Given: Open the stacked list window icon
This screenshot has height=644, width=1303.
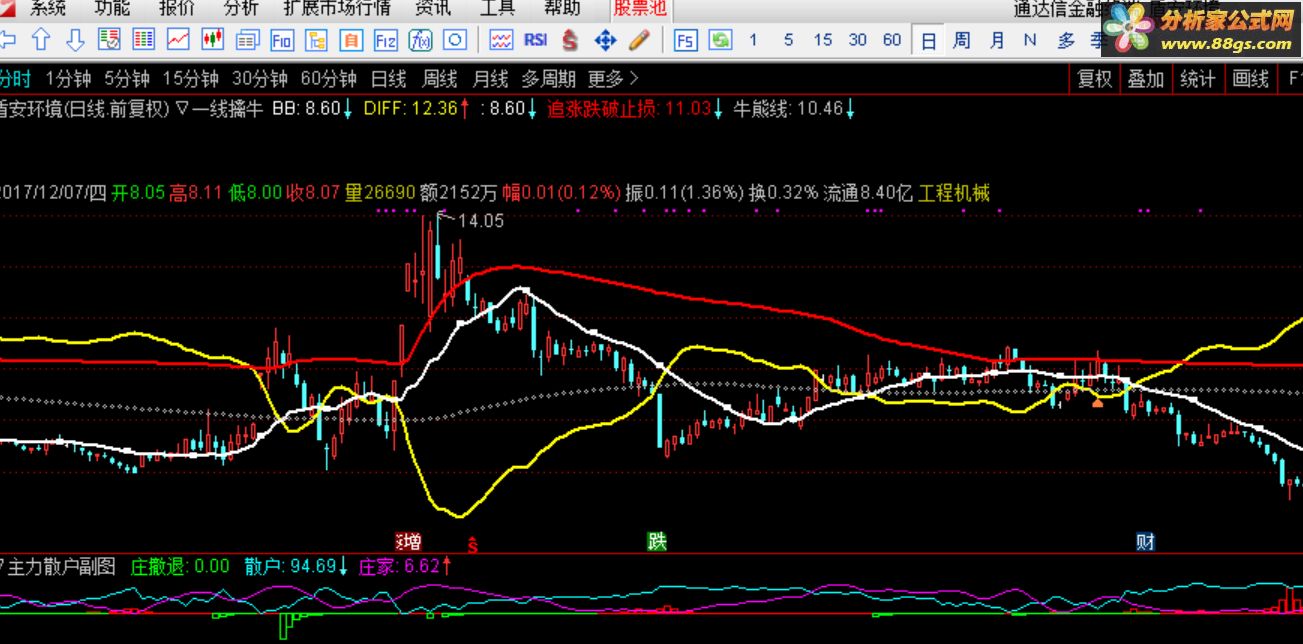Looking at the screenshot, I should pyautogui.click(x=247, y=40).
